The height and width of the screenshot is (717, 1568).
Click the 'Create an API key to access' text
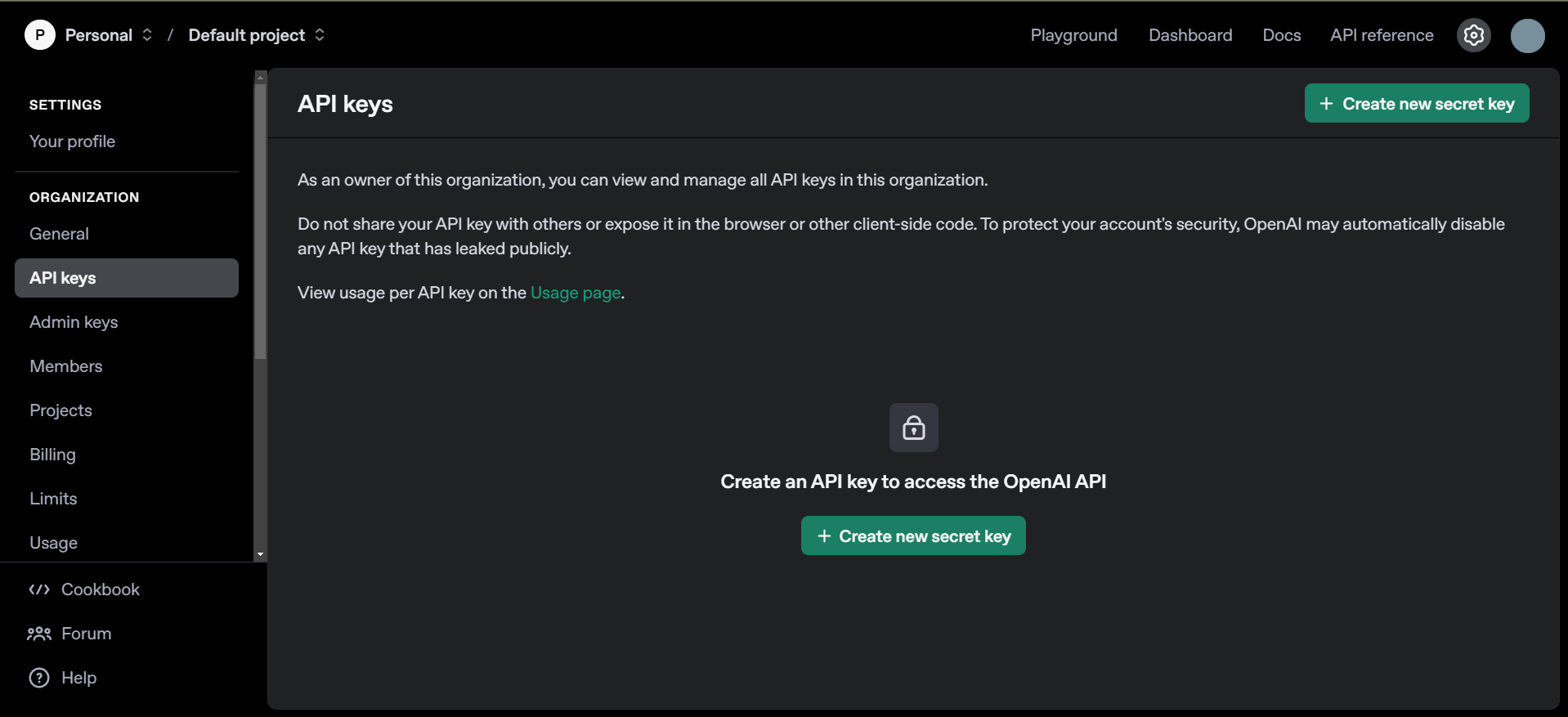click(913, 482)
